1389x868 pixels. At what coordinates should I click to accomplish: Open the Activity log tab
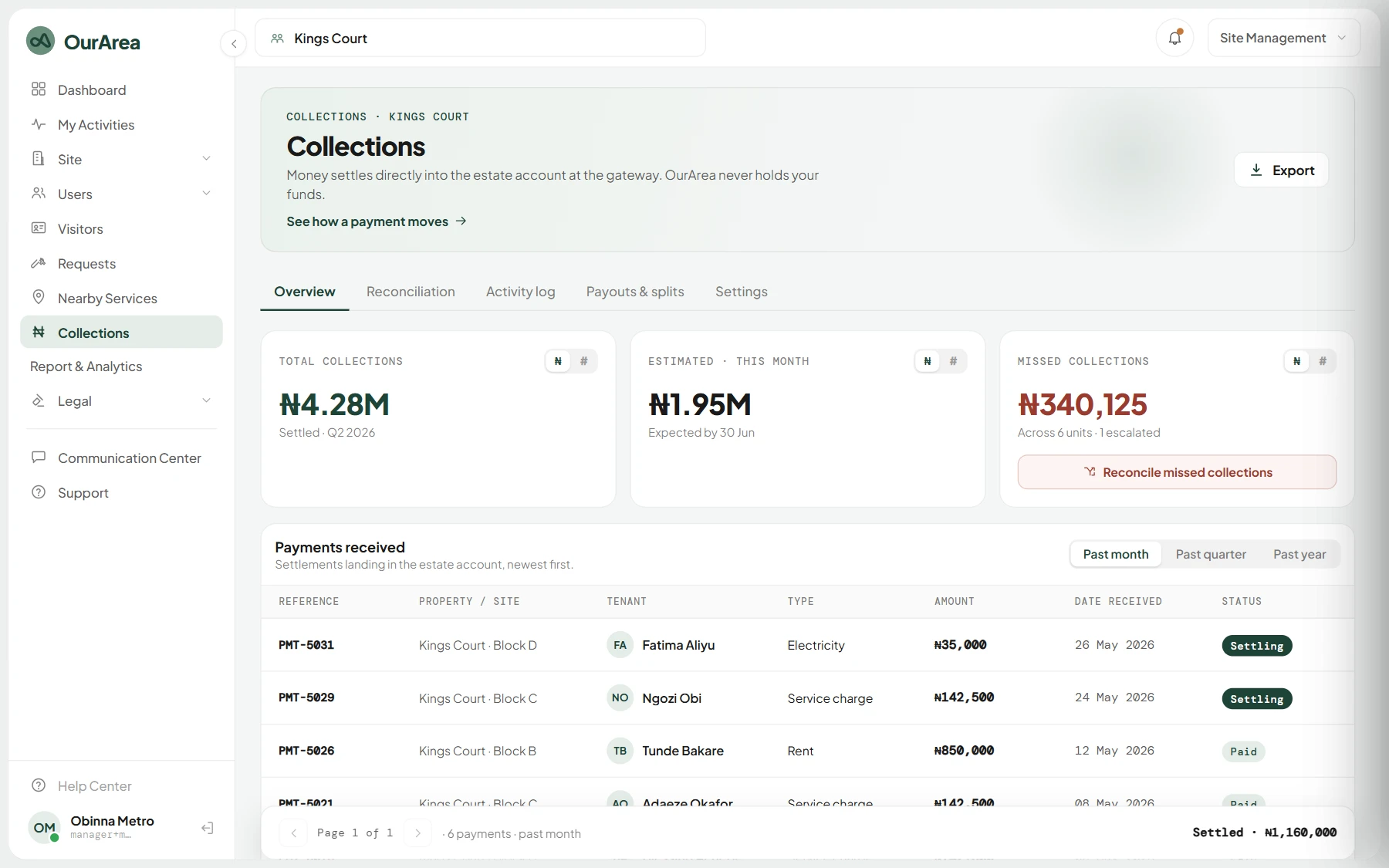(x=521, y=292)
